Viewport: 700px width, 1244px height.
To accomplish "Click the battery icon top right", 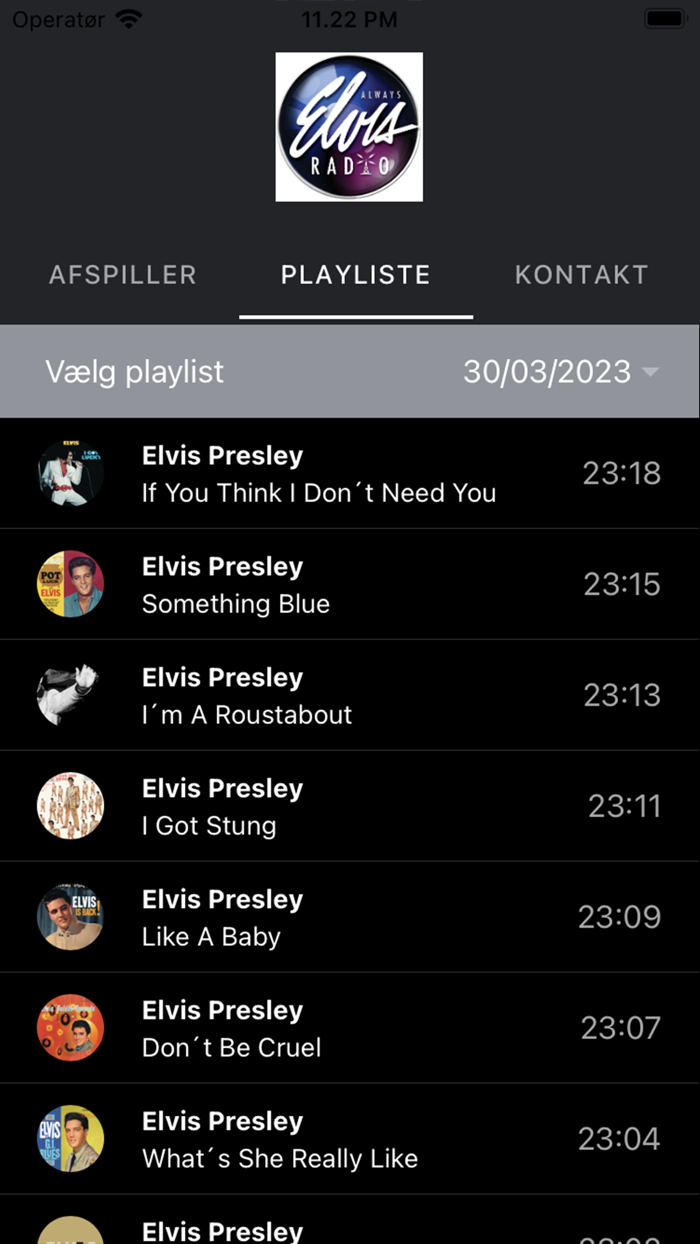I will [664, 17].
